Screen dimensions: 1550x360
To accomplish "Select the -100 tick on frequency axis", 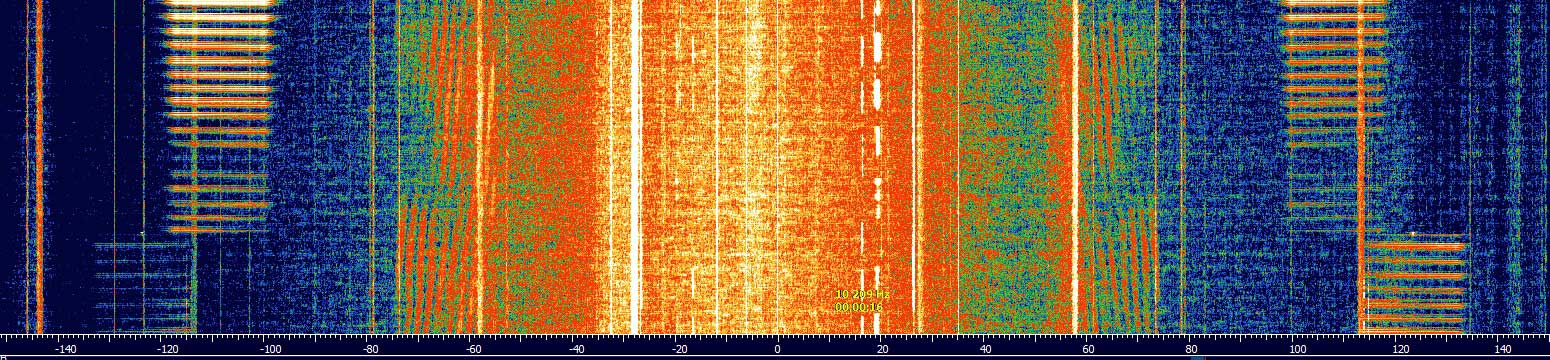I will pos(270,349).
